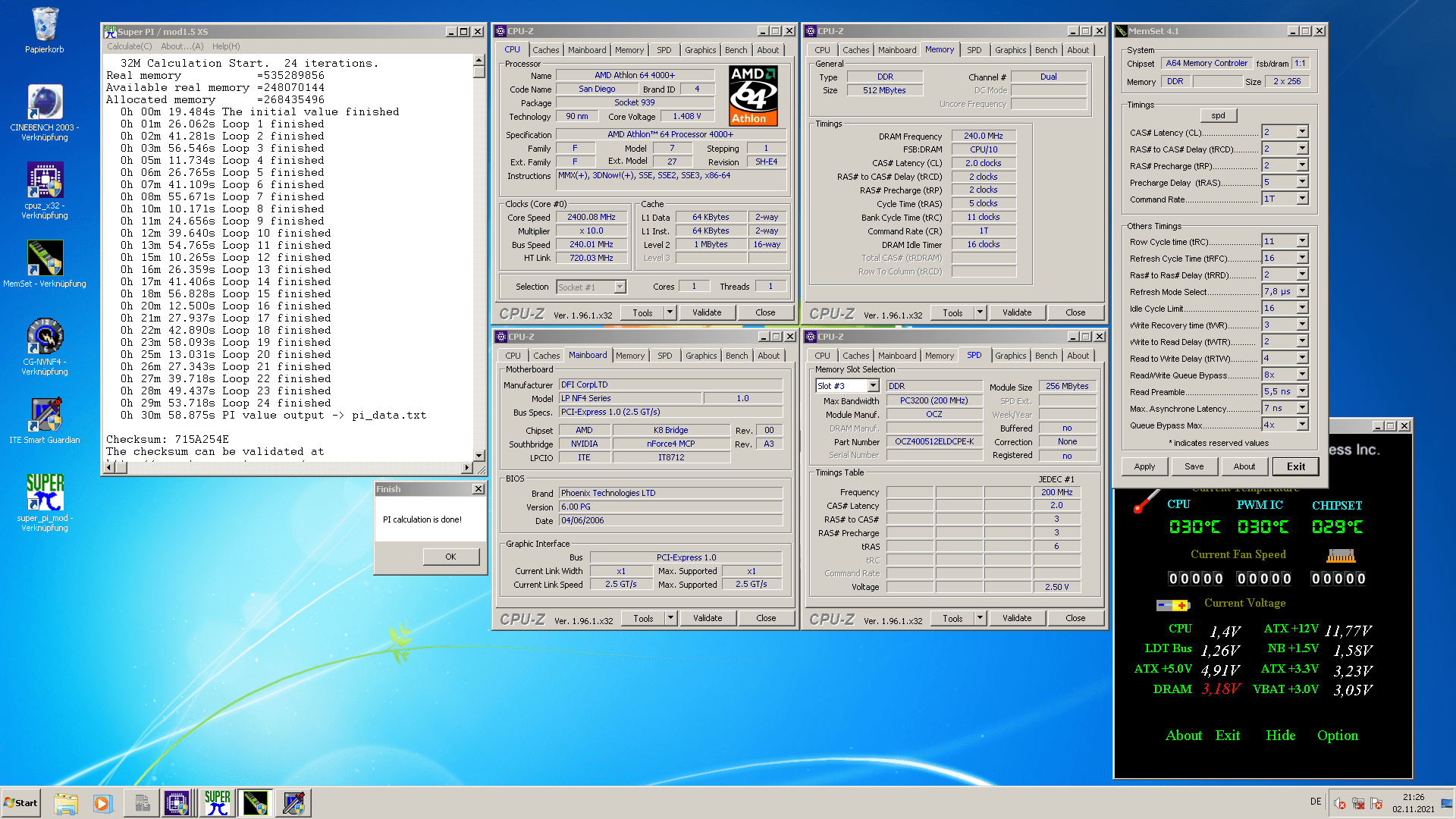Image resolution: width=1456 pixels, height=819 pixels.
Task: Open Graphics tab in bottom-left CPU-Z
Action: coord(701,356)
